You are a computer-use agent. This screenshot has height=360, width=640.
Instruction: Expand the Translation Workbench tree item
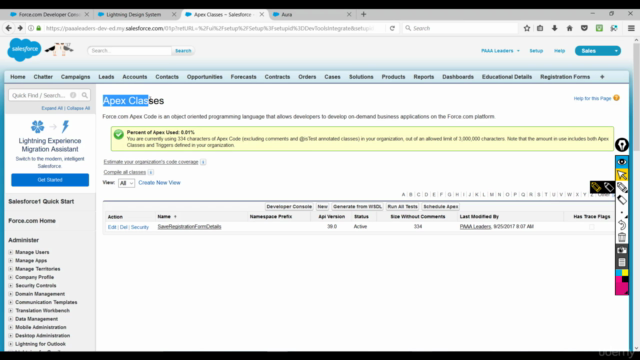(x=11, y=311)
